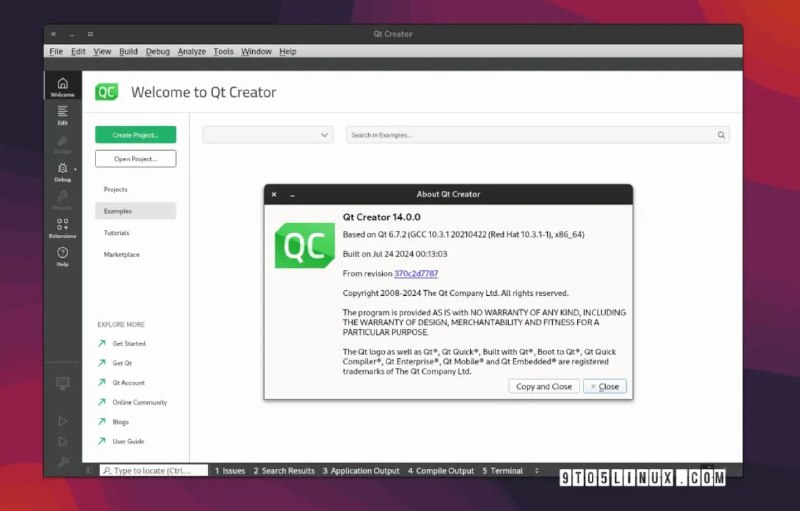Screen dimensions: 800x511
Task: Click the kit selector monitor icon
Action: (62, 383)
